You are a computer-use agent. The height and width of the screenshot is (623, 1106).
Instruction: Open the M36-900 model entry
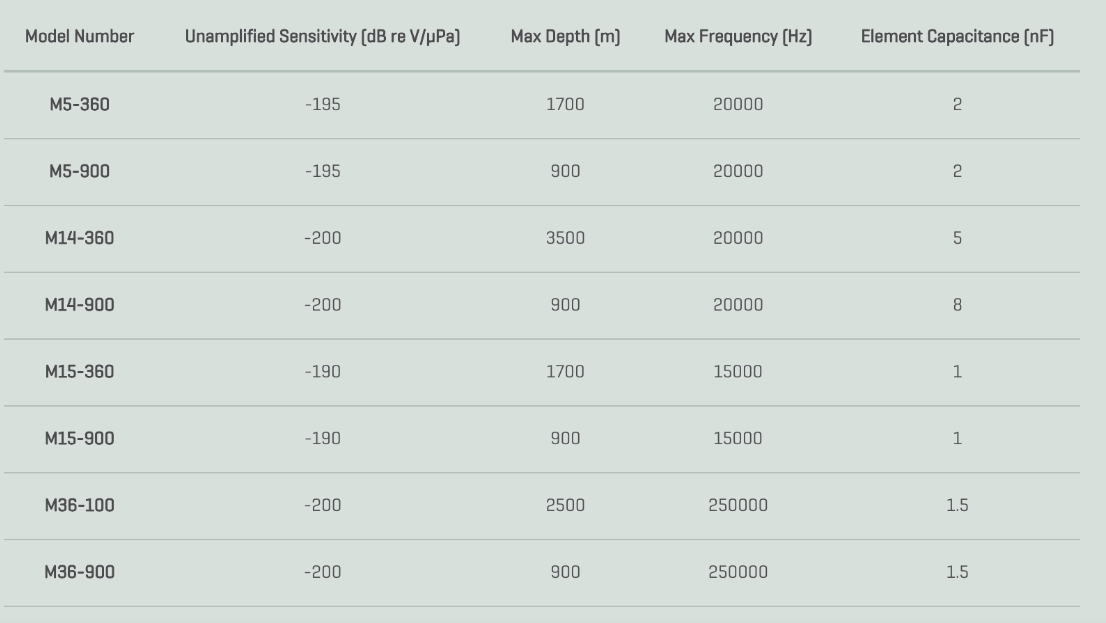click(80, 572)
